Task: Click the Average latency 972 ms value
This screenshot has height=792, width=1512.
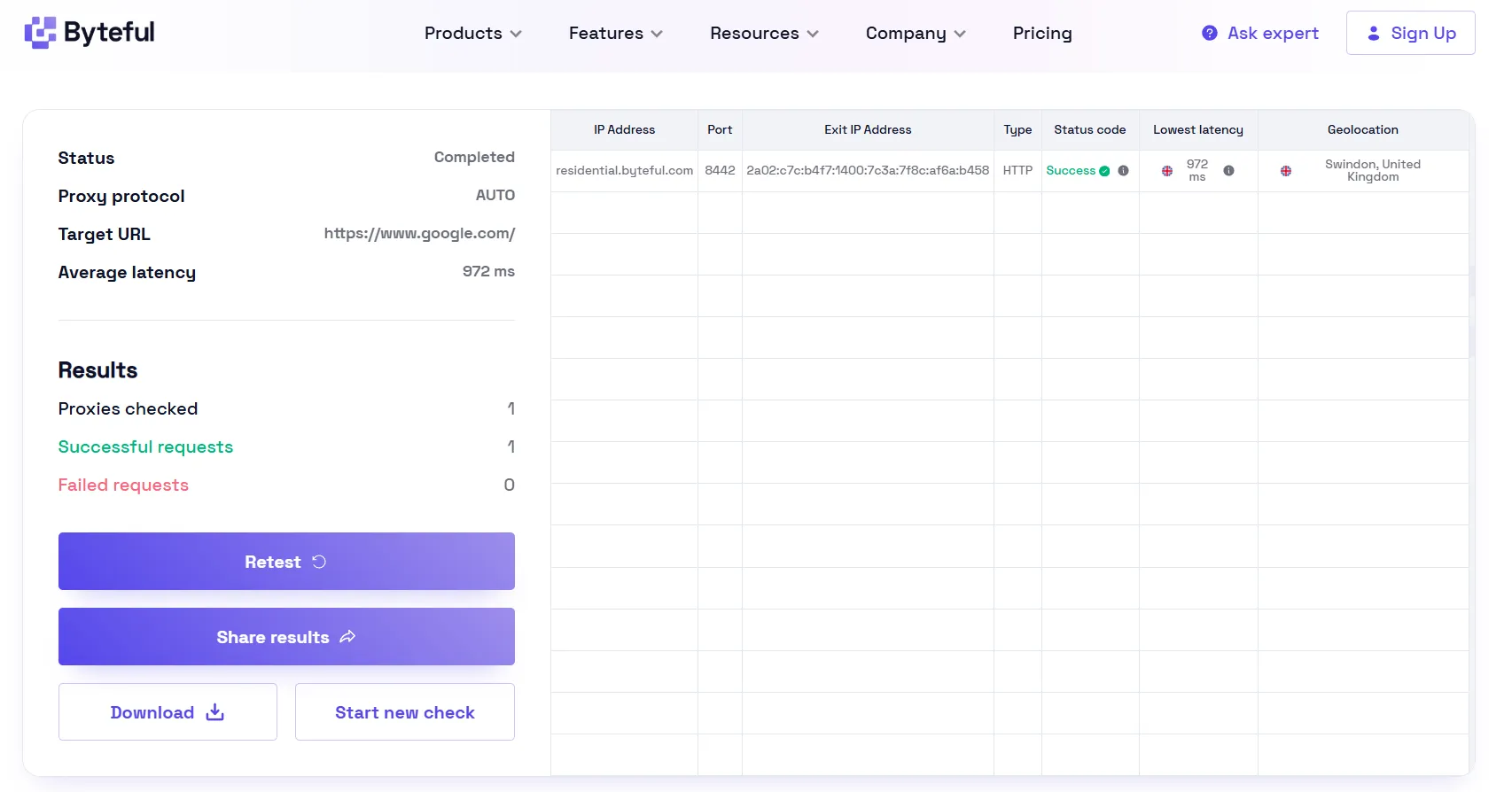Action: 488,271
